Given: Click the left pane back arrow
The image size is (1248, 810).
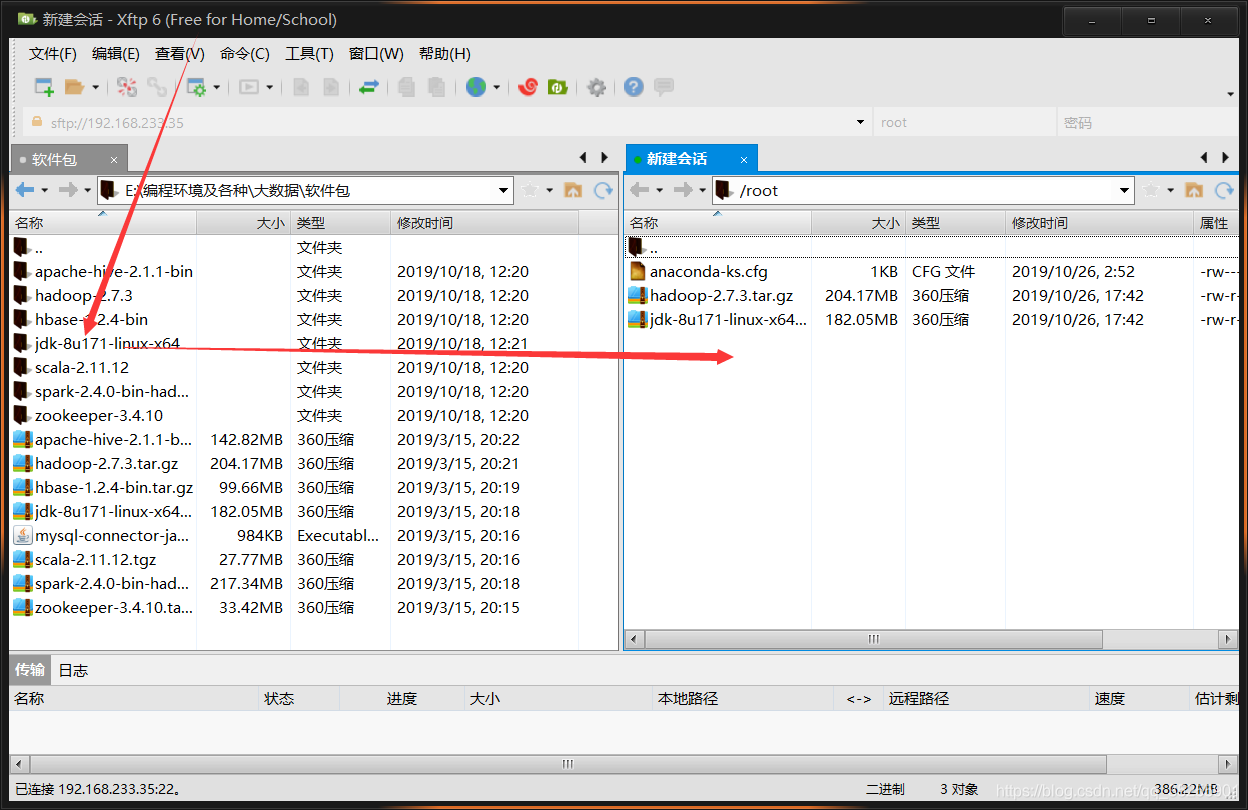Looking at the screenshot, I should point(25,190).
